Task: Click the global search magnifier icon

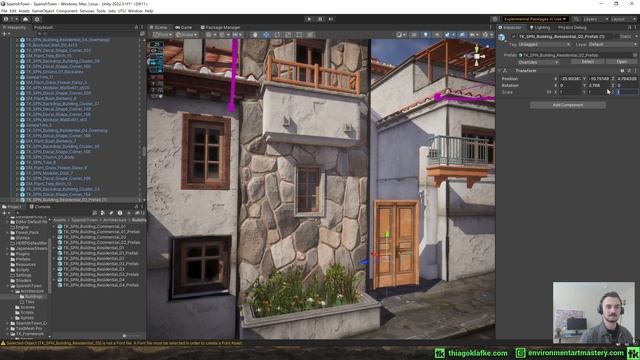Action: coord(576,19)
